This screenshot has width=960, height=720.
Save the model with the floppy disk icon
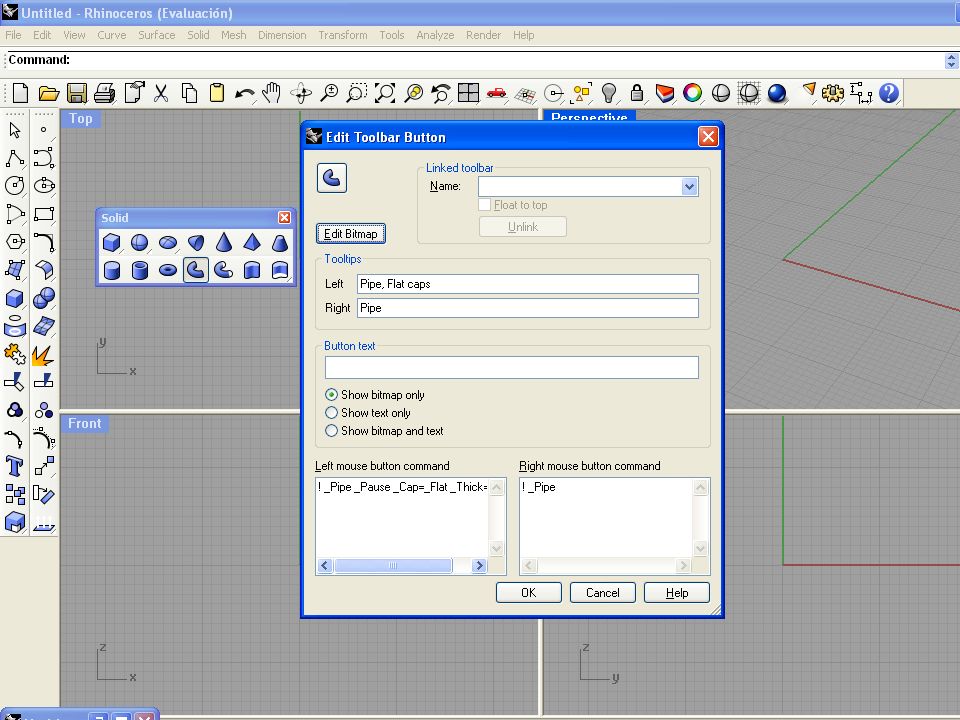[77, 93]
